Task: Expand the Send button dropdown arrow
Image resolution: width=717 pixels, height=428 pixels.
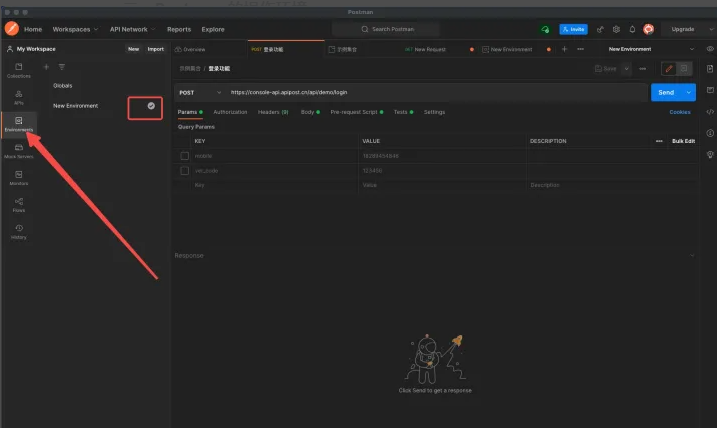Action: 689,92
